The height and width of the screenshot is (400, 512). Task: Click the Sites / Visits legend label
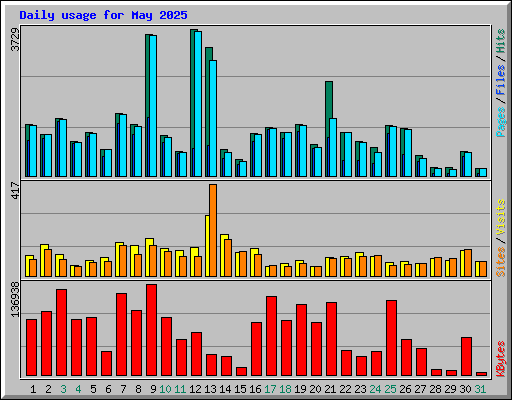[x=501, y=238]
